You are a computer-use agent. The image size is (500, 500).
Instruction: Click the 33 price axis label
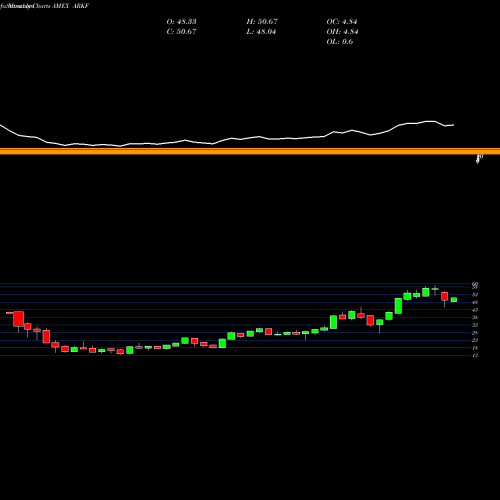[475, 325]
